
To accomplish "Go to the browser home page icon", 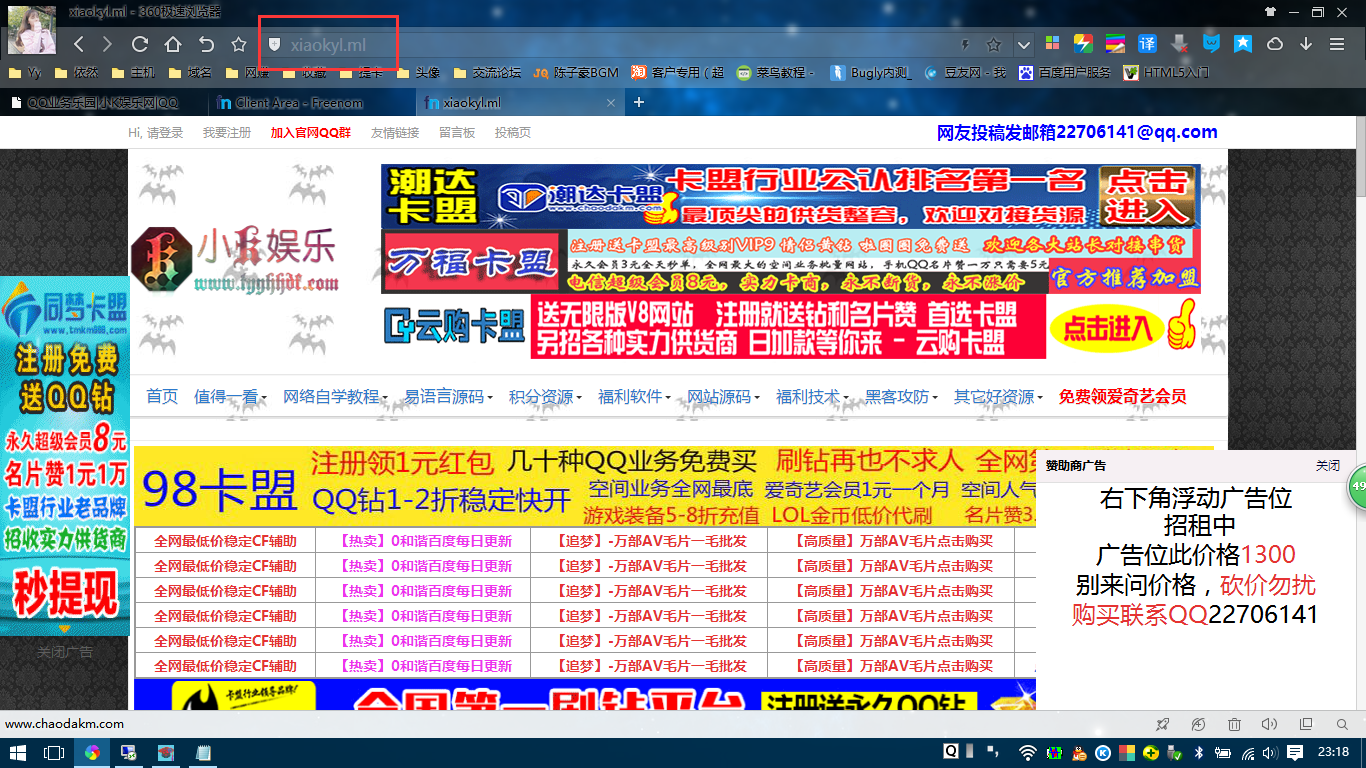I will tap(173, 44).
